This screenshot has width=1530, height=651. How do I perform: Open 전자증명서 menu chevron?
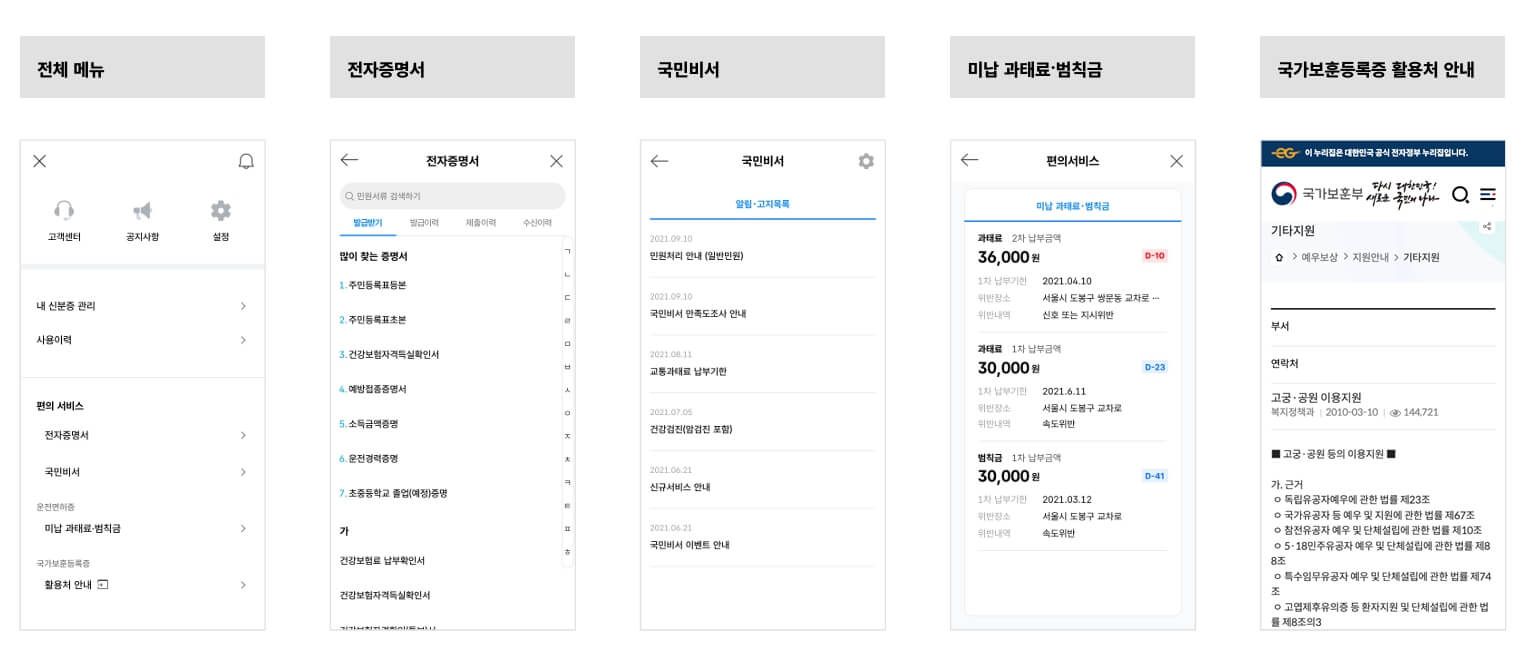tap(243, 436)
